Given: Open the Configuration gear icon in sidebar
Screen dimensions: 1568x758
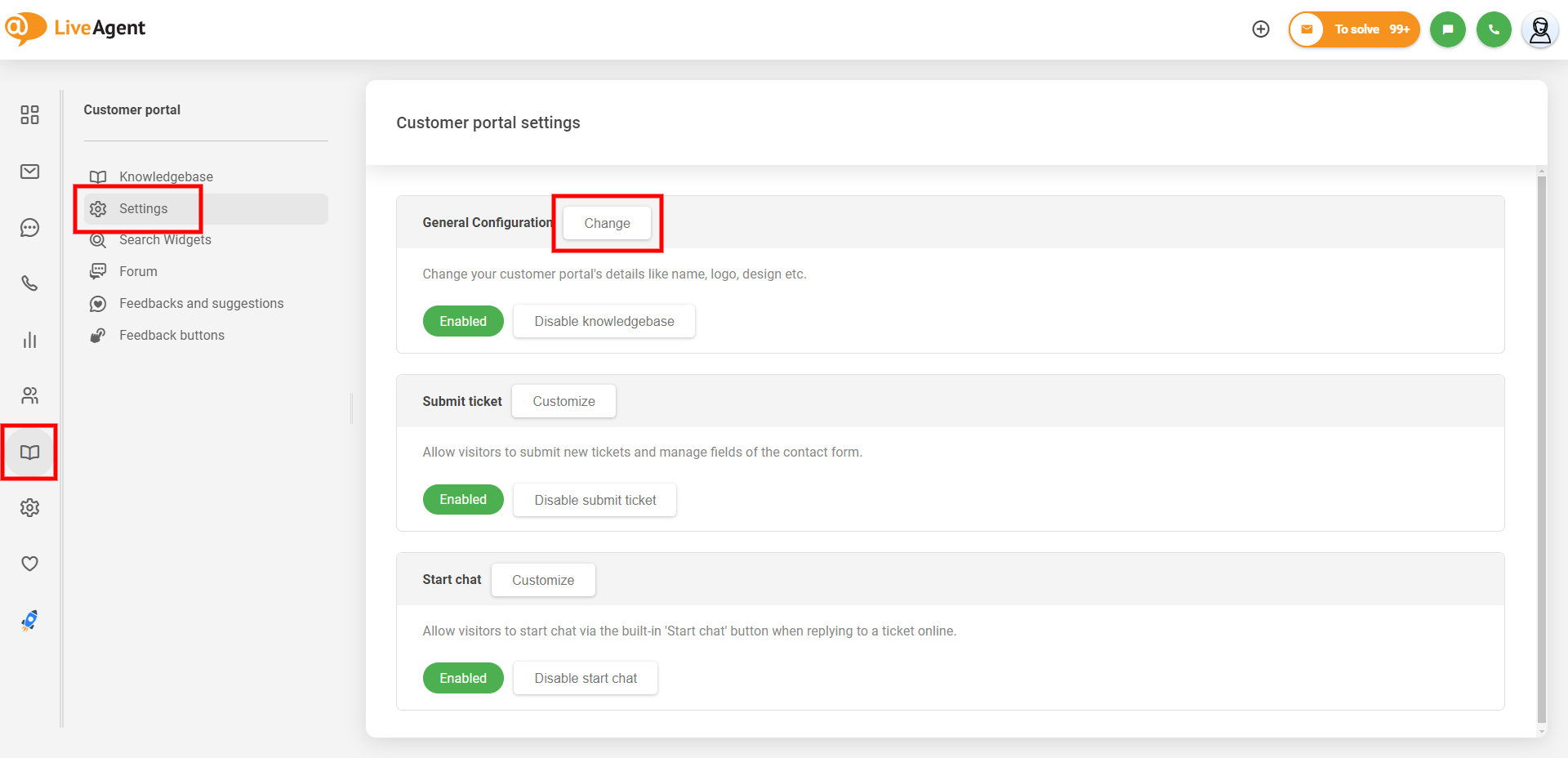Looking at the screenshot, I should [x=30, y=508].
